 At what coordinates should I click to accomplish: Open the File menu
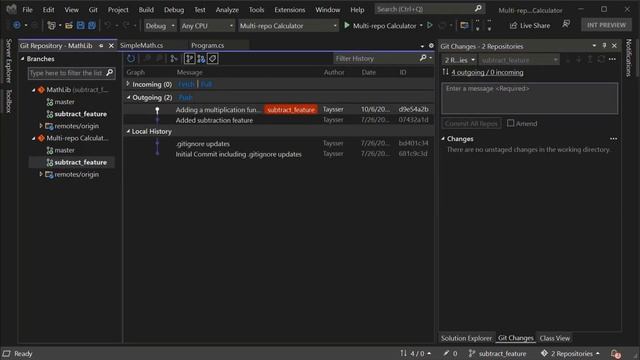[27, 9]
